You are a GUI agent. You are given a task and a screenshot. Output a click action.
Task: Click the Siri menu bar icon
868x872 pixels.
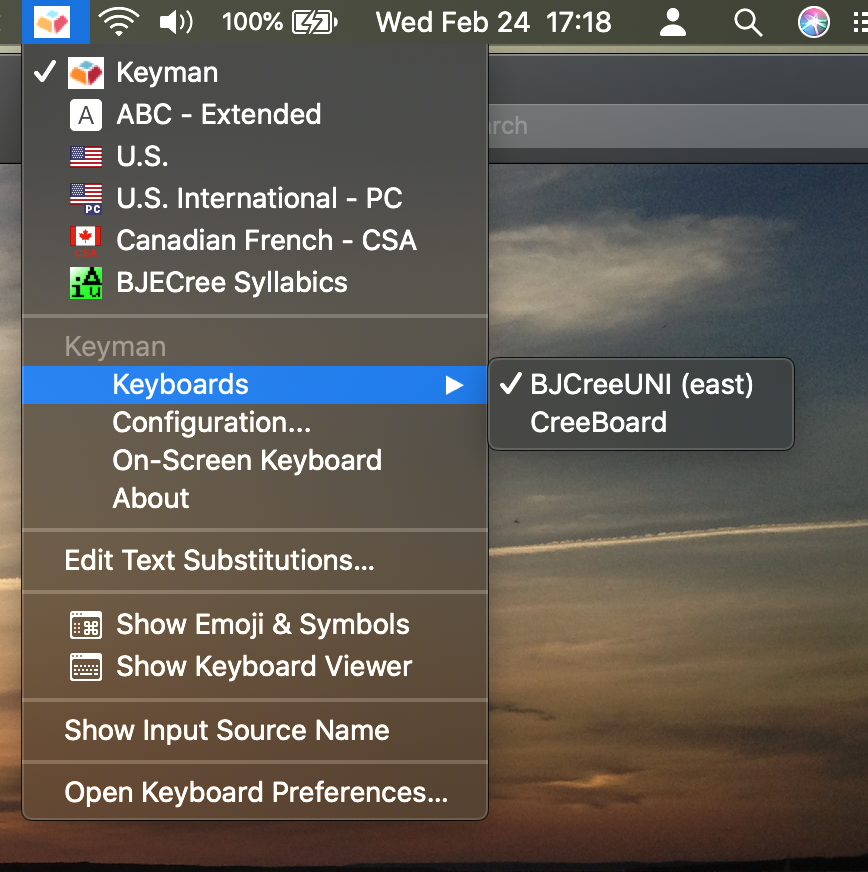tap(813, 21)
